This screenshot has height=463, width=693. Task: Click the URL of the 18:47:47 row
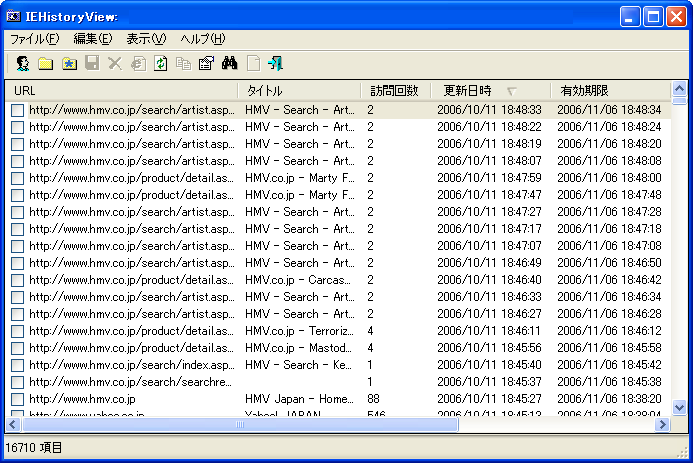click(x=131, y=195)
